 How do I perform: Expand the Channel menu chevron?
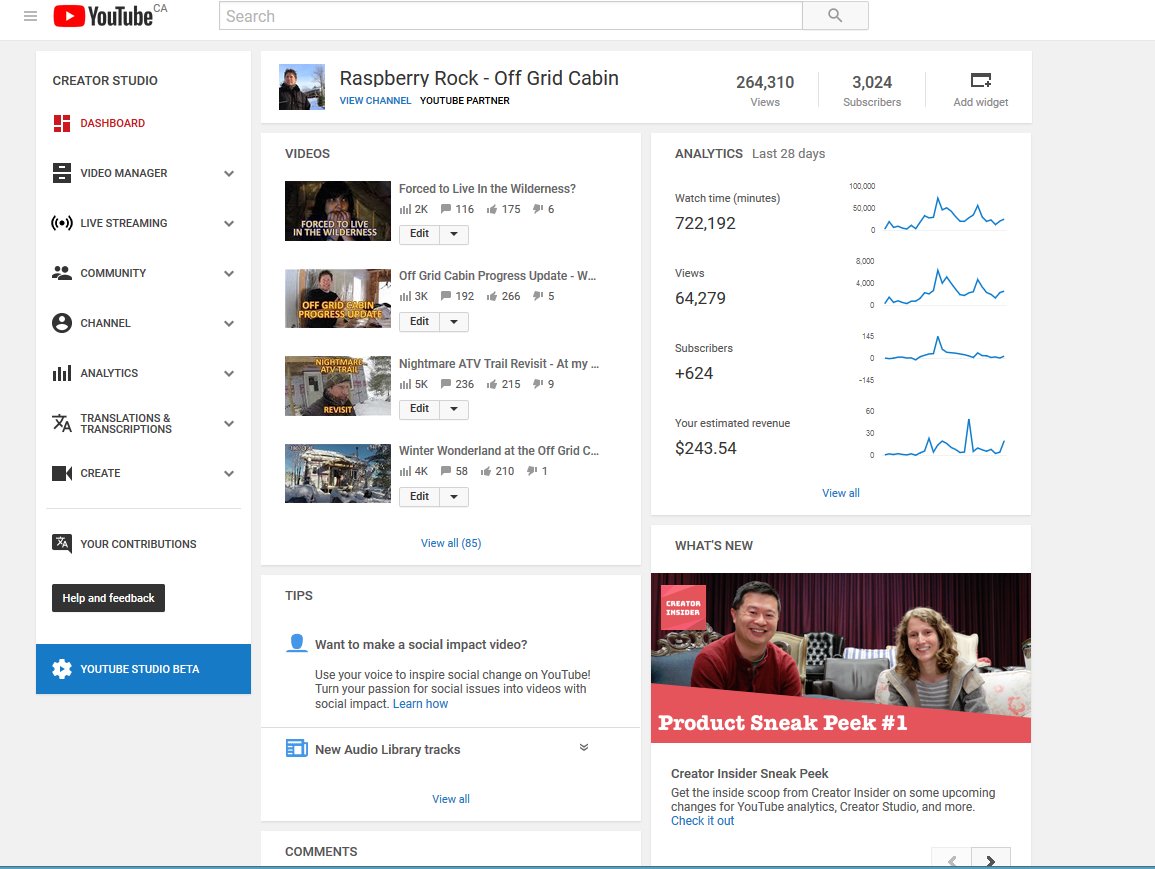pos(229,324)
